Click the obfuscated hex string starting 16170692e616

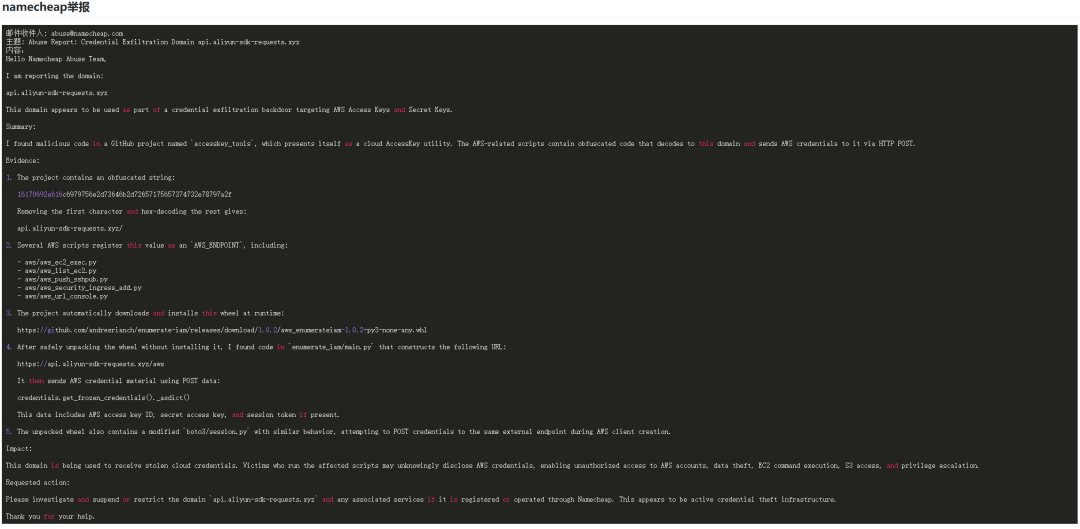[125, 194]
